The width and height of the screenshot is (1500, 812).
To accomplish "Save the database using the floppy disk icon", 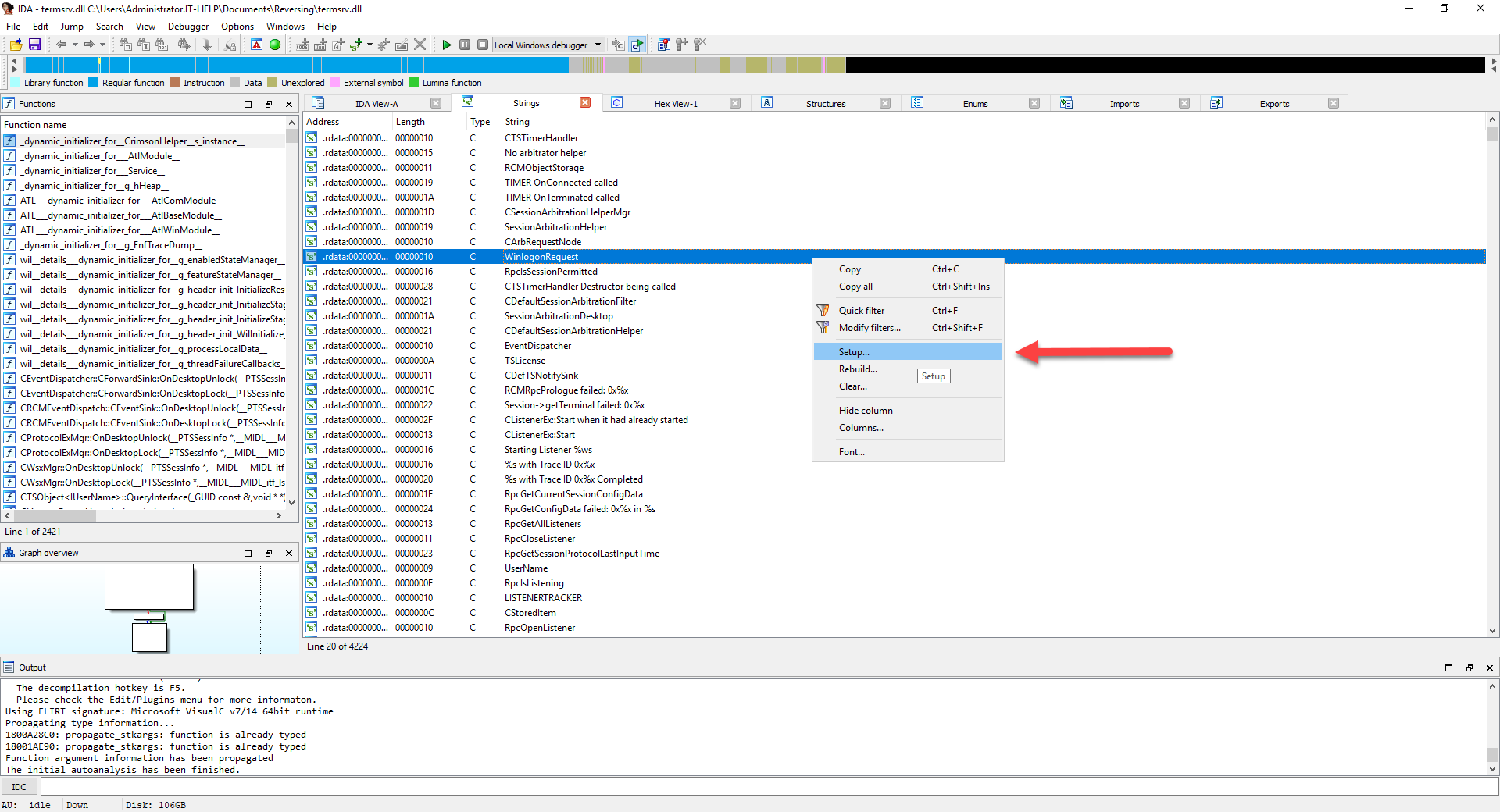I will point(34,45).
